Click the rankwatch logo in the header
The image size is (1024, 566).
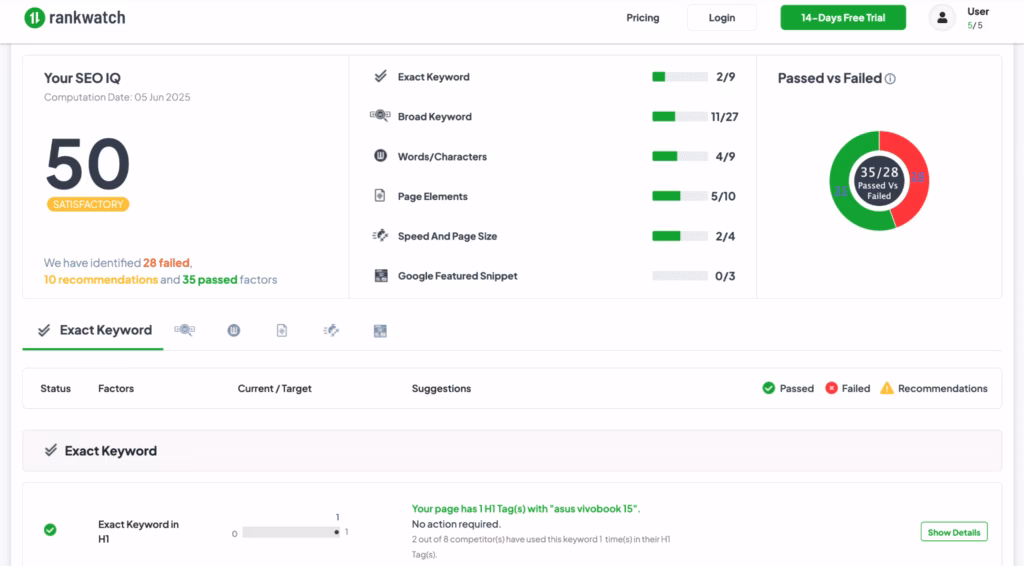75,17
